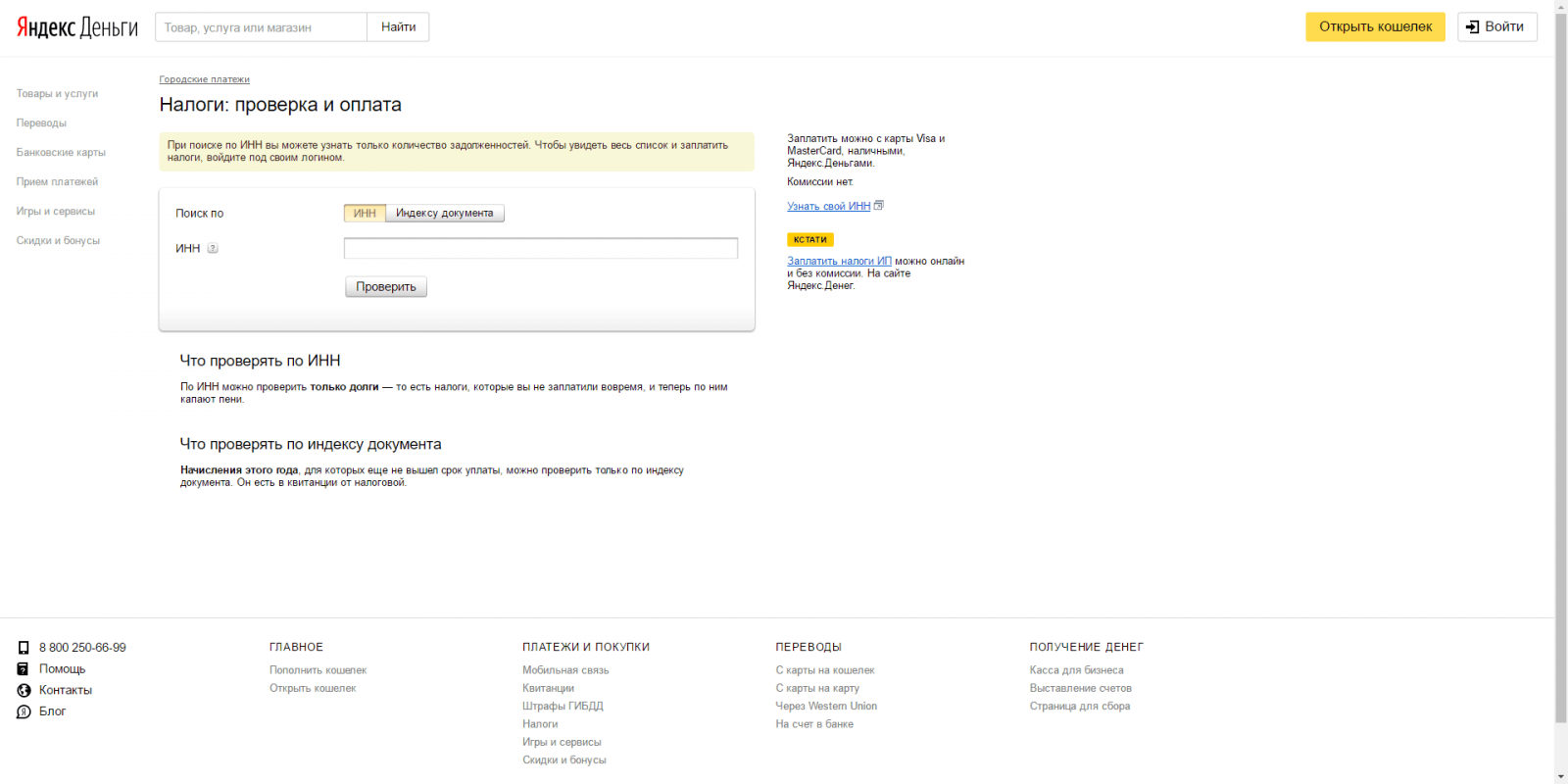Open Товары и услуги sidebar section

pos(57,94)
